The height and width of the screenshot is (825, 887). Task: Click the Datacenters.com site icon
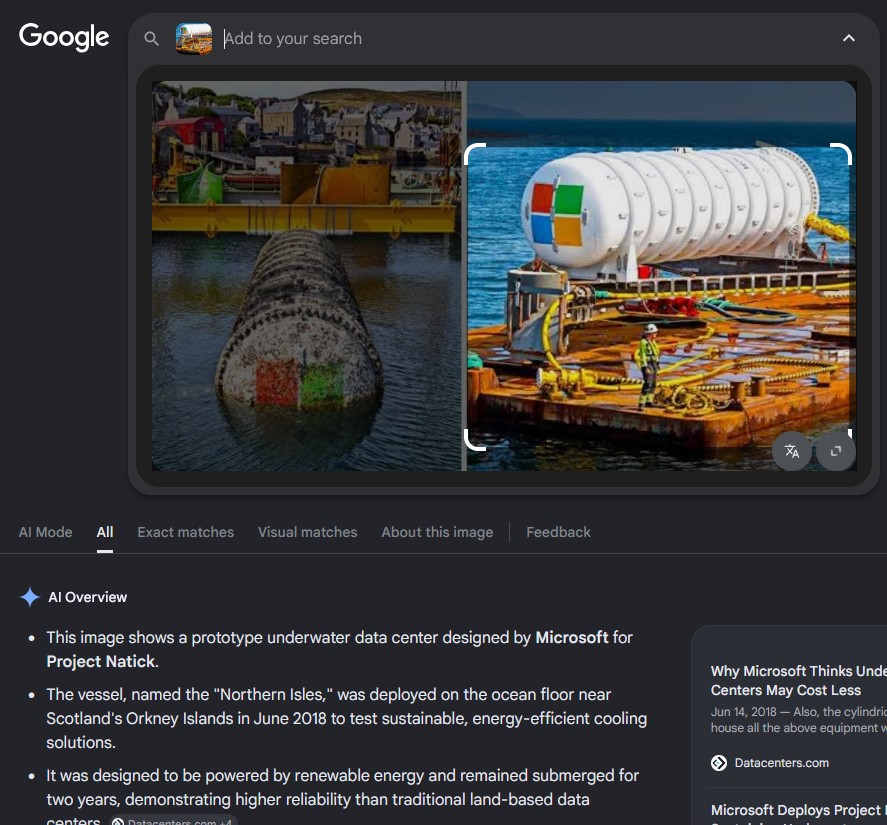pos(718,763)
